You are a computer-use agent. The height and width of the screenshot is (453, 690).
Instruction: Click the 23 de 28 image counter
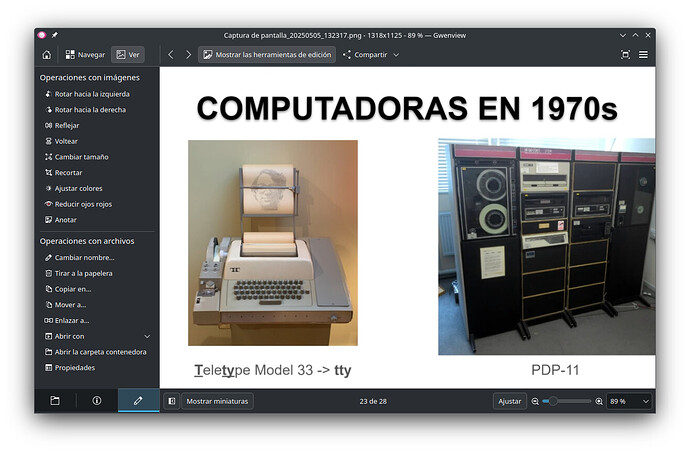(373, 401)
